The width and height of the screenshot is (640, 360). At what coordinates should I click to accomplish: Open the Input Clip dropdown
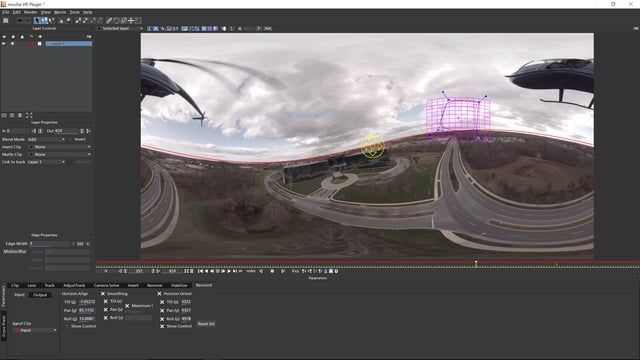[x=36, y=330]
